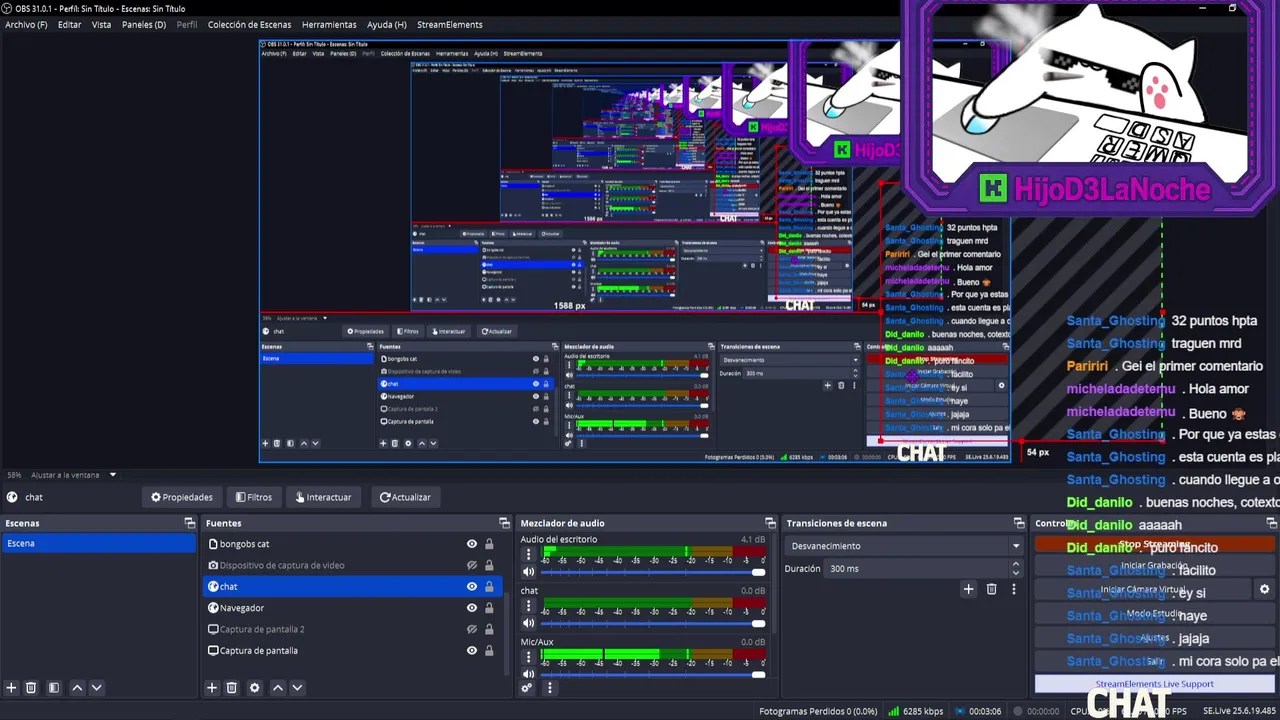
Task: Open the Vista menu
Action: point(101,24)
